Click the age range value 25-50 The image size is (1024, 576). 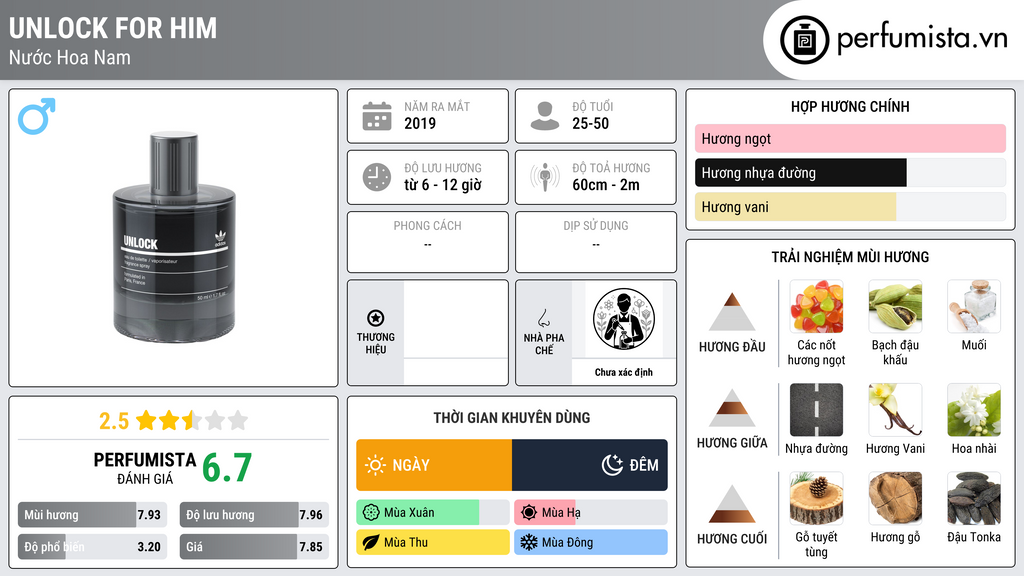pos(590,123)
